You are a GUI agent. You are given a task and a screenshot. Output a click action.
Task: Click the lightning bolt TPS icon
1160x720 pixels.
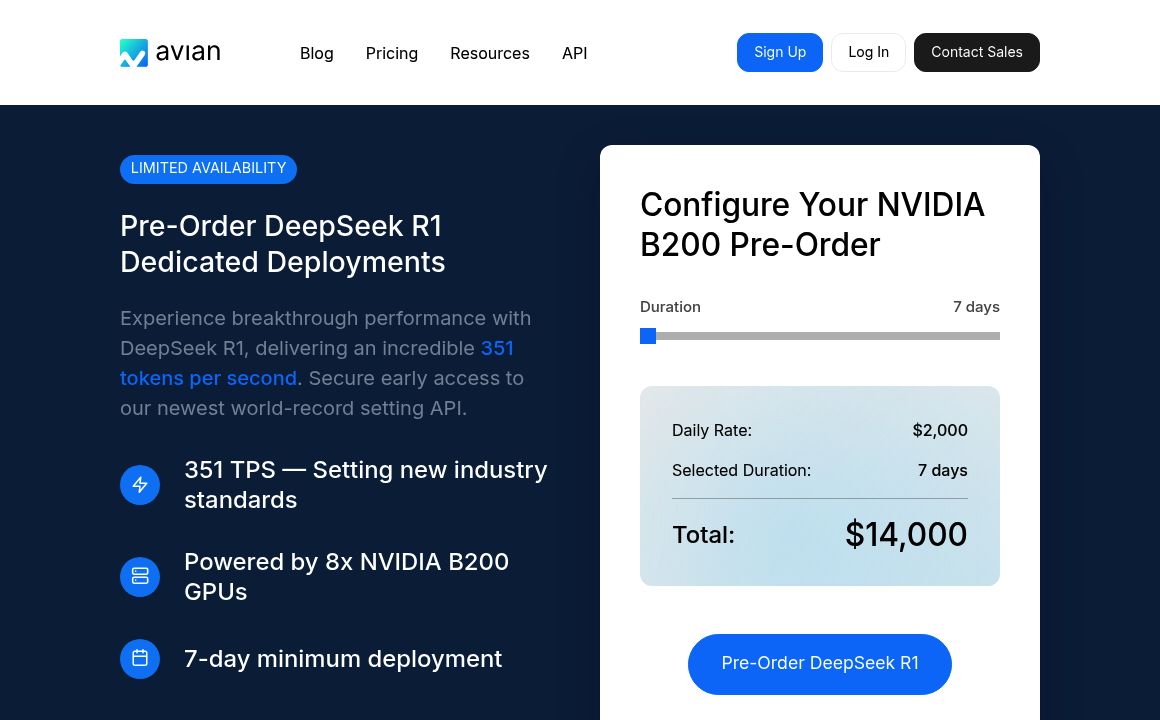(x=140, y=485)
